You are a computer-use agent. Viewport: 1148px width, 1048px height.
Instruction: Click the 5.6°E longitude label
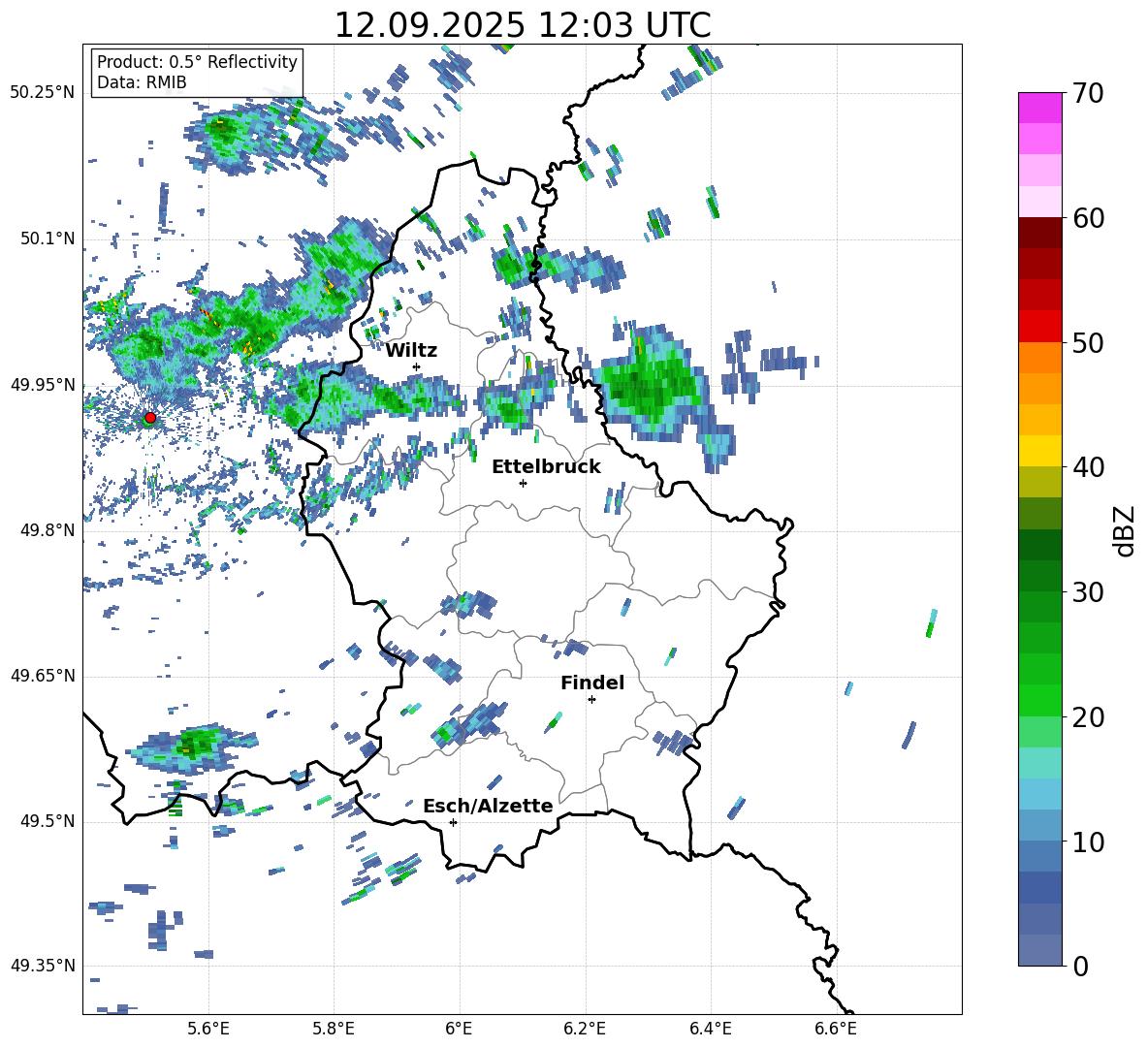point(208,1029)
